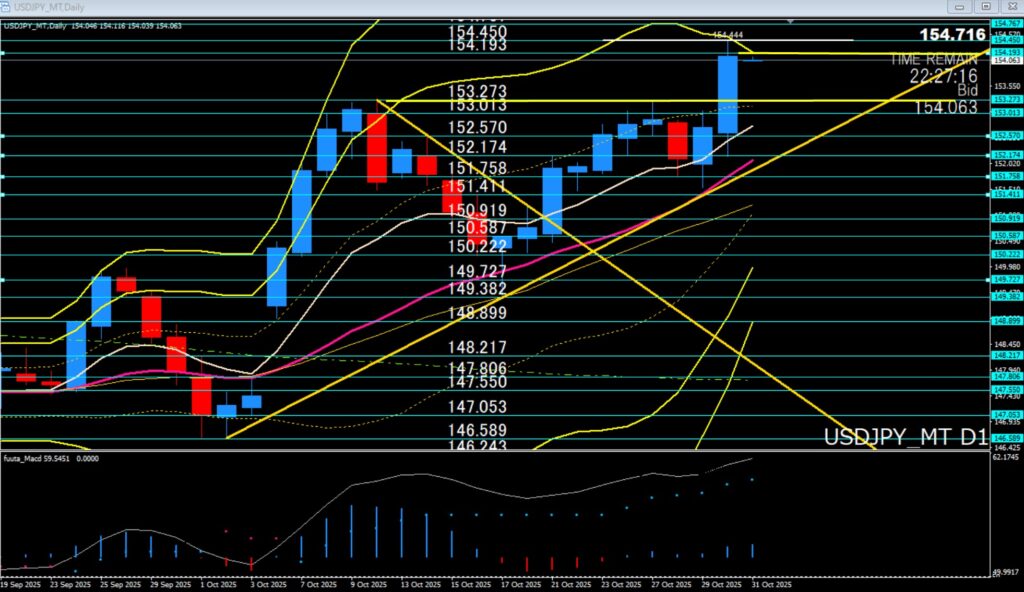The width and height of the screenshot is (1024, 592).
Task: Select the tall blue candle below 154.444
Action: point(728,95)
